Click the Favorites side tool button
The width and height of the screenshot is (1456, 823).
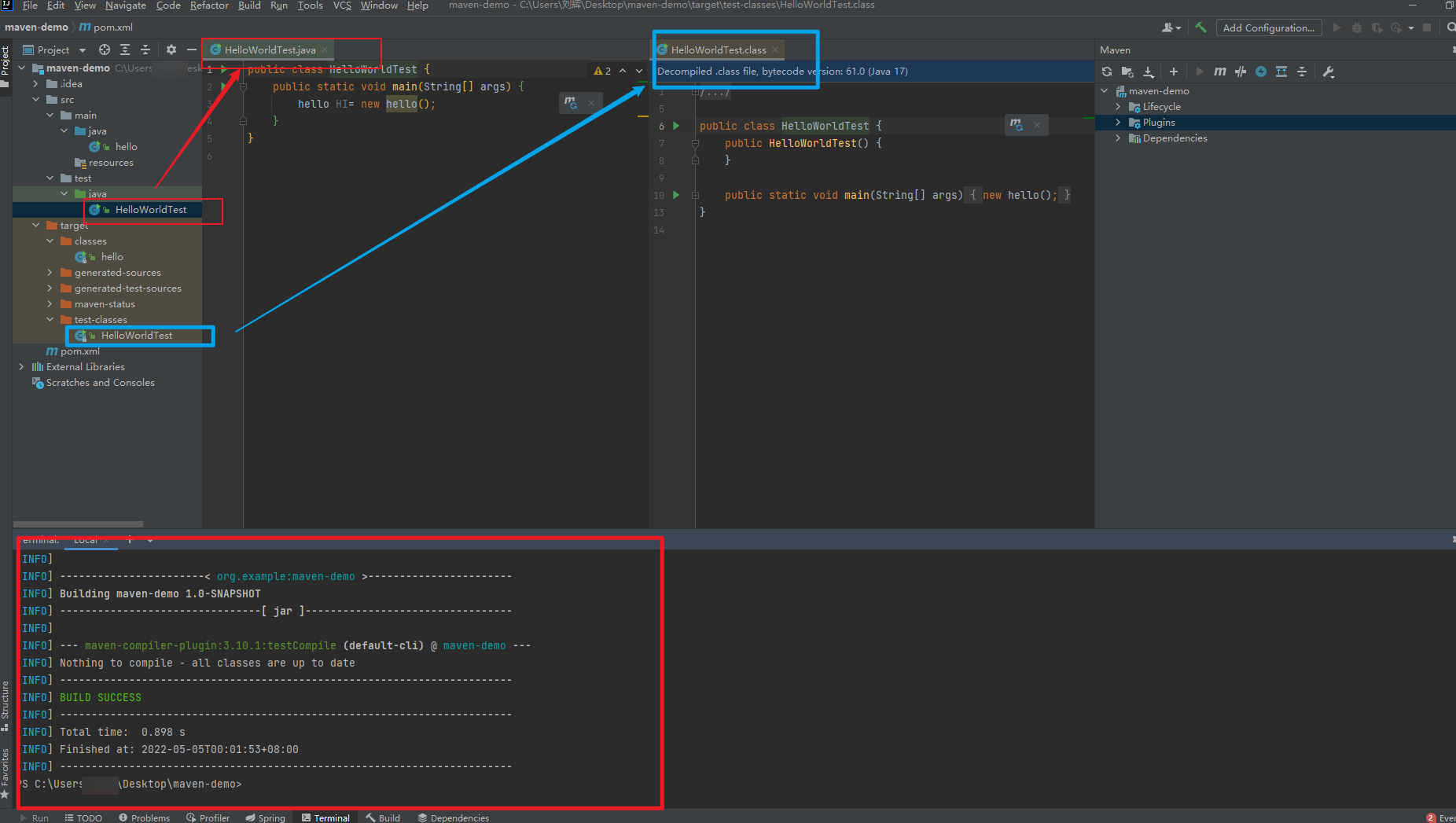pyautogui.click(x=6, y=773)
